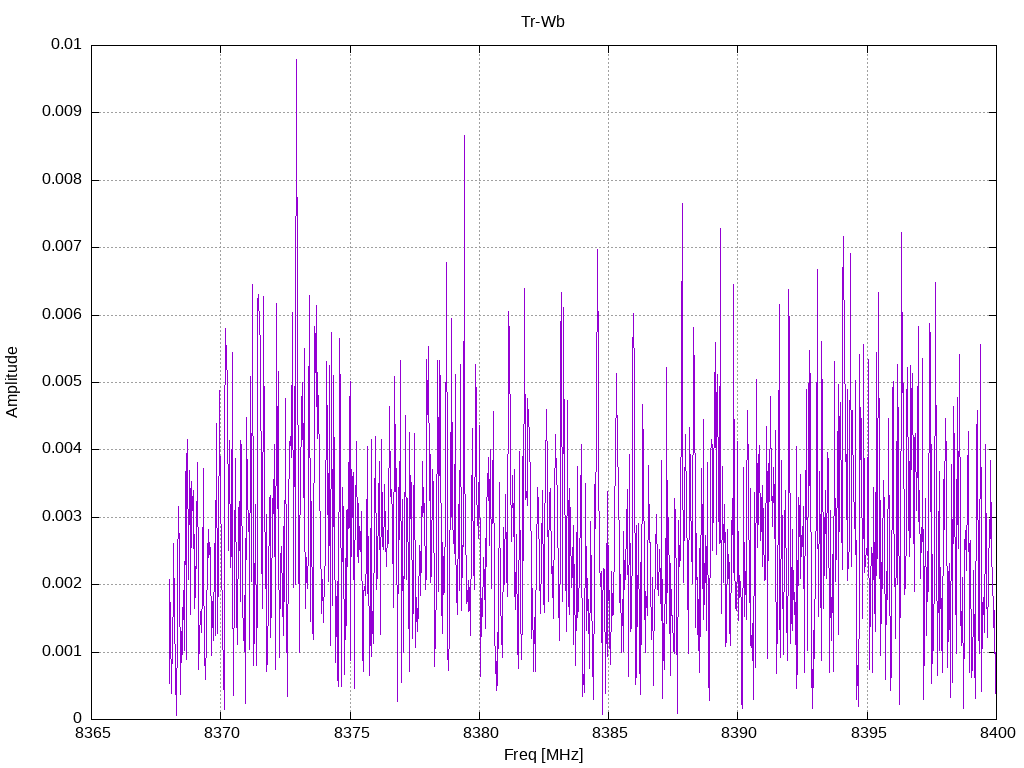Click the x-axis tick label 8365

point(92,733)
